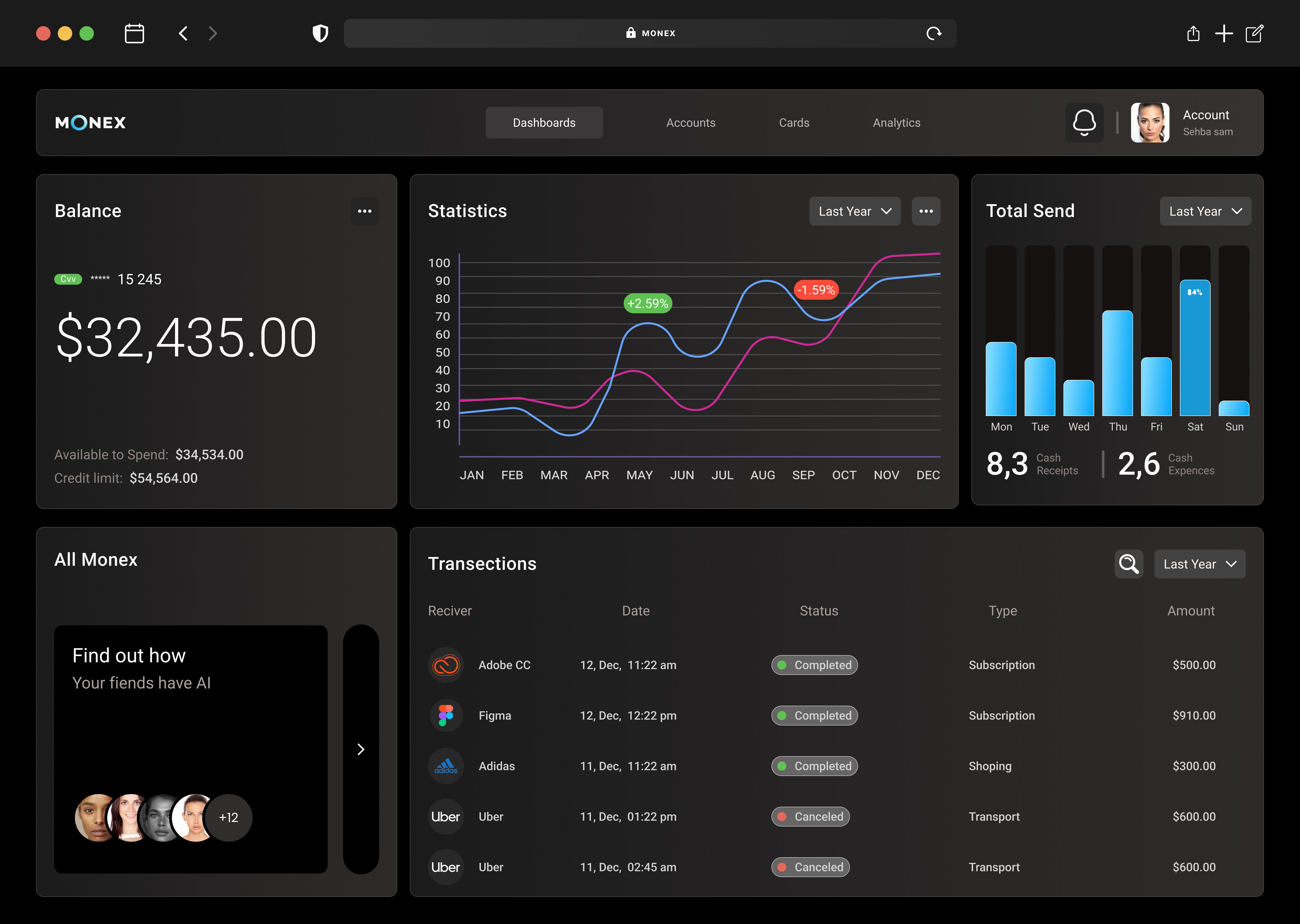Open the share icon in browser toolbar
Image resolution: width=1300 pixels, height=924 pixels.
click(x=1193, y=34)
